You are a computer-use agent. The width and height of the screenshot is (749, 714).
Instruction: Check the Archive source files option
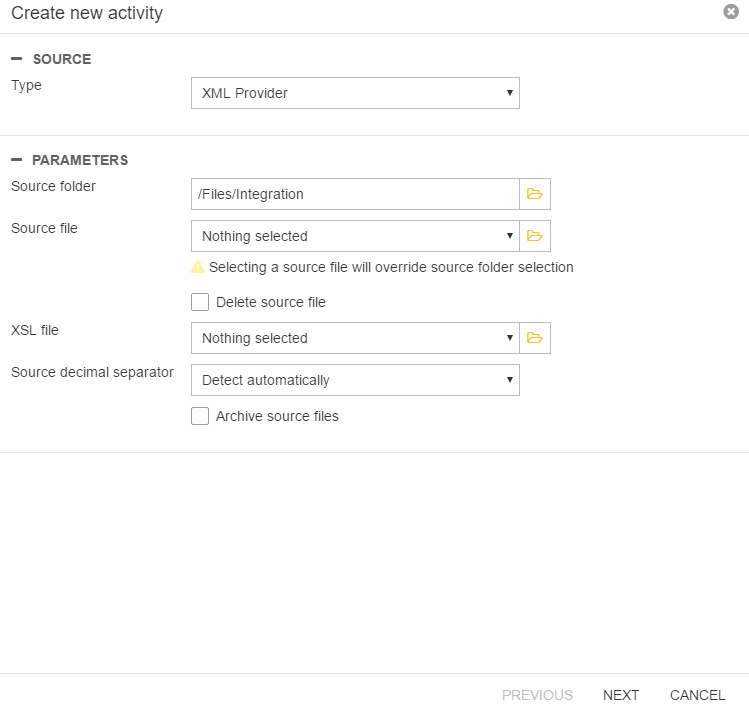[x=200, y=416]
